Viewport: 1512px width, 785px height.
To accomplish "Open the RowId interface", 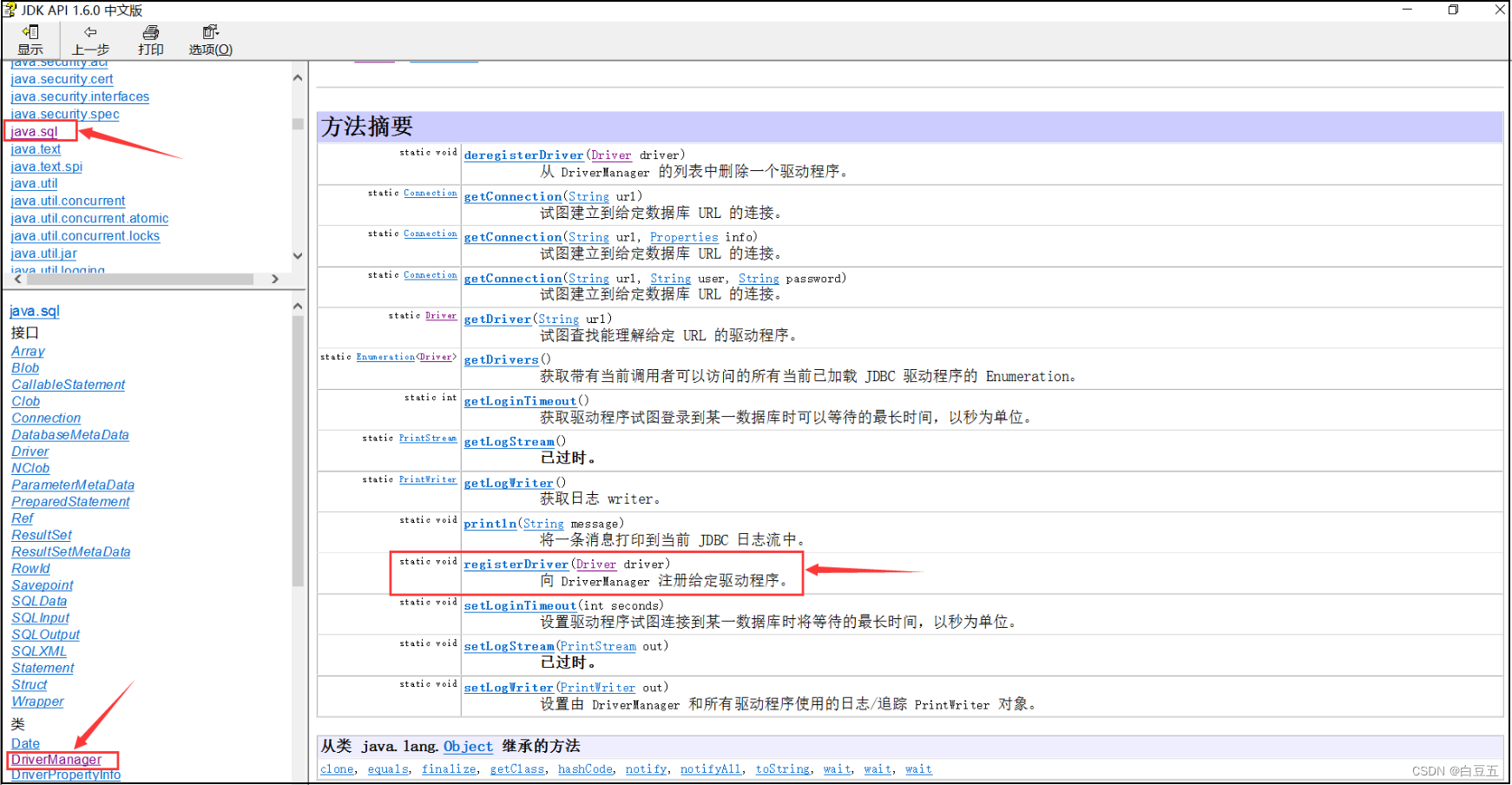I will [31, 569].
